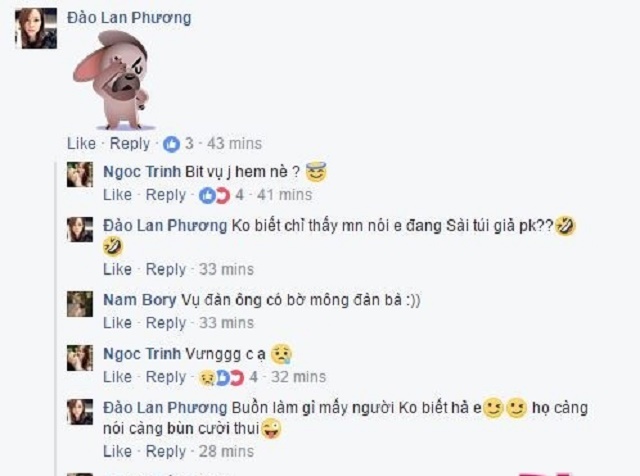Screen dimensions: 640x476
Task: Click Ngoc Trinh's avatar beside 'Vưnggg c ạ'
Action: (80, 358)
